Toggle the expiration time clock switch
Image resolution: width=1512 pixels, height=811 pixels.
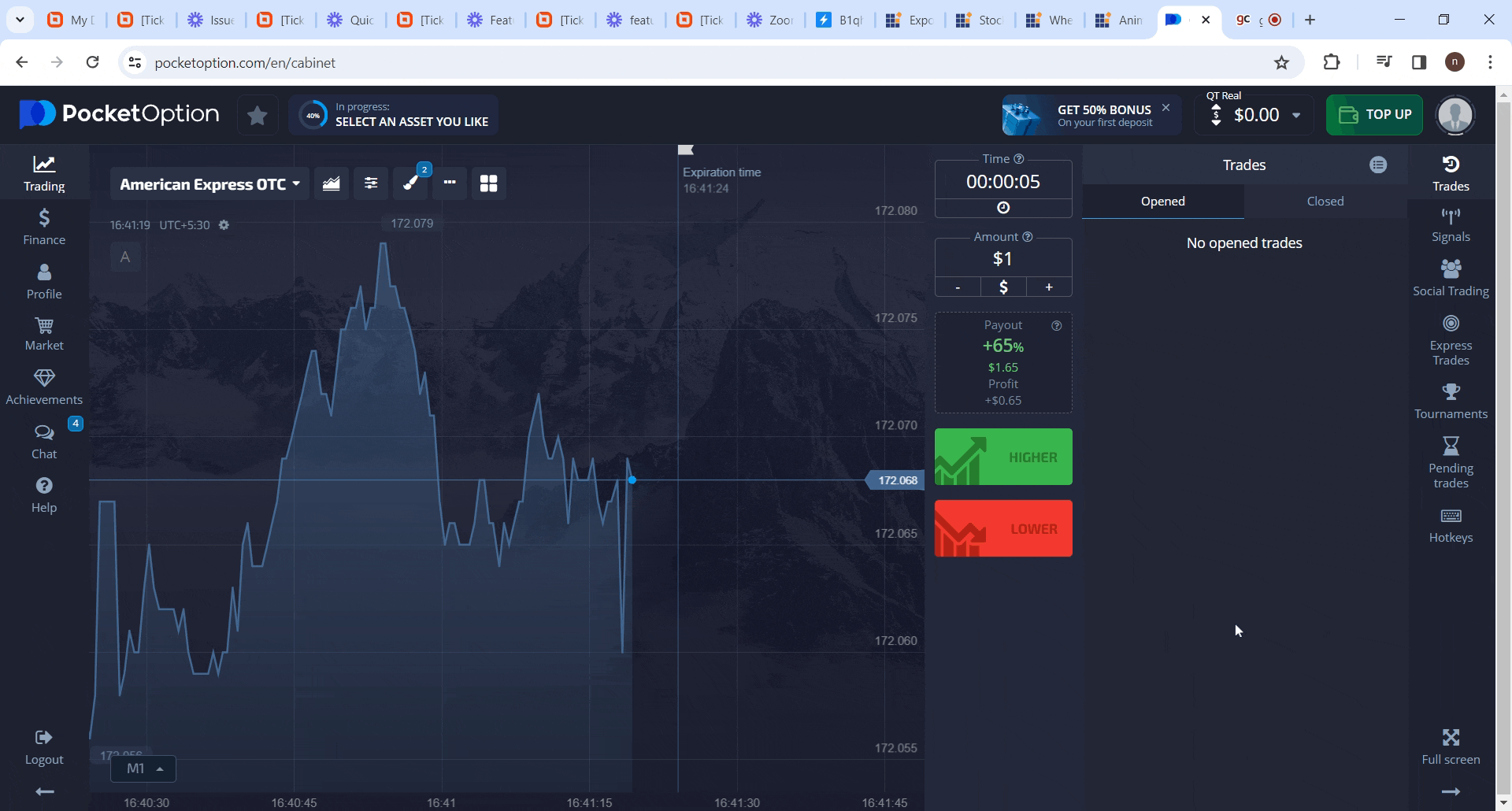tap(1002, 208)
